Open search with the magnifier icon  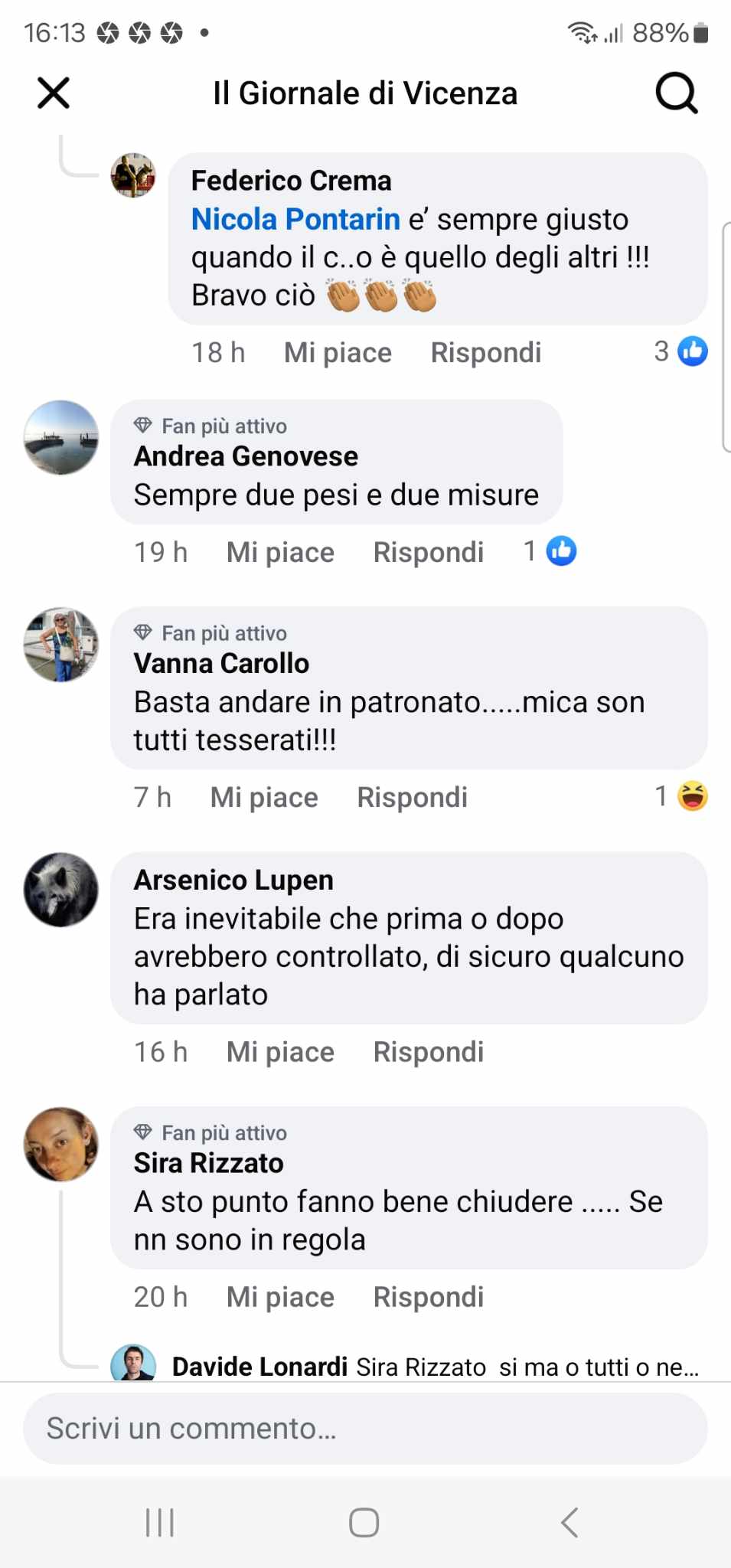pyautogui.click(x=677, y=93)
